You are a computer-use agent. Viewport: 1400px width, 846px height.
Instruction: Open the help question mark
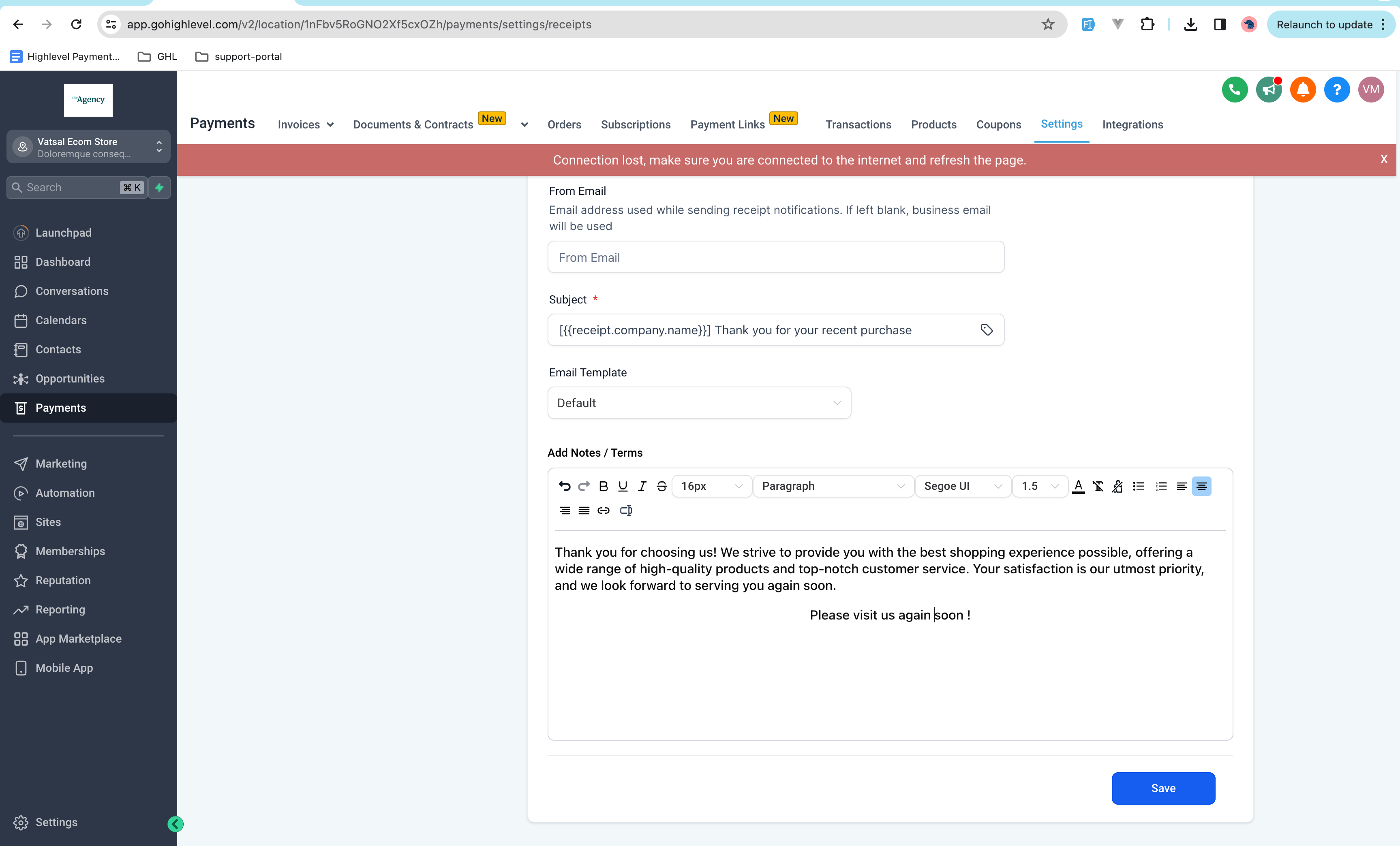1337,89
